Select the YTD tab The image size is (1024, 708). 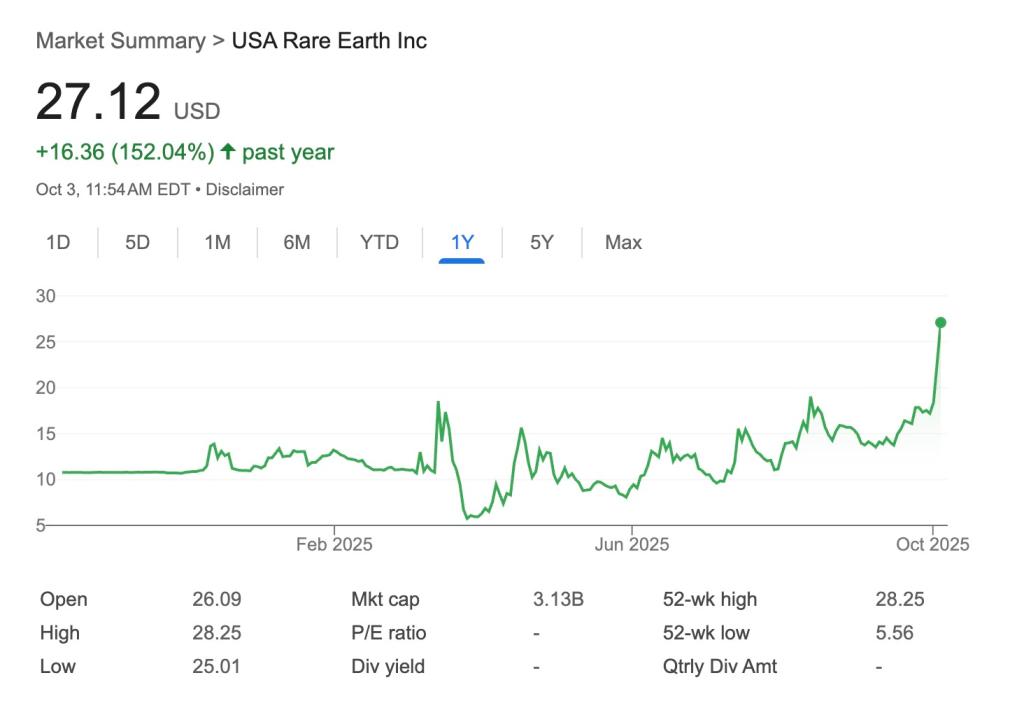pos(379,242)
